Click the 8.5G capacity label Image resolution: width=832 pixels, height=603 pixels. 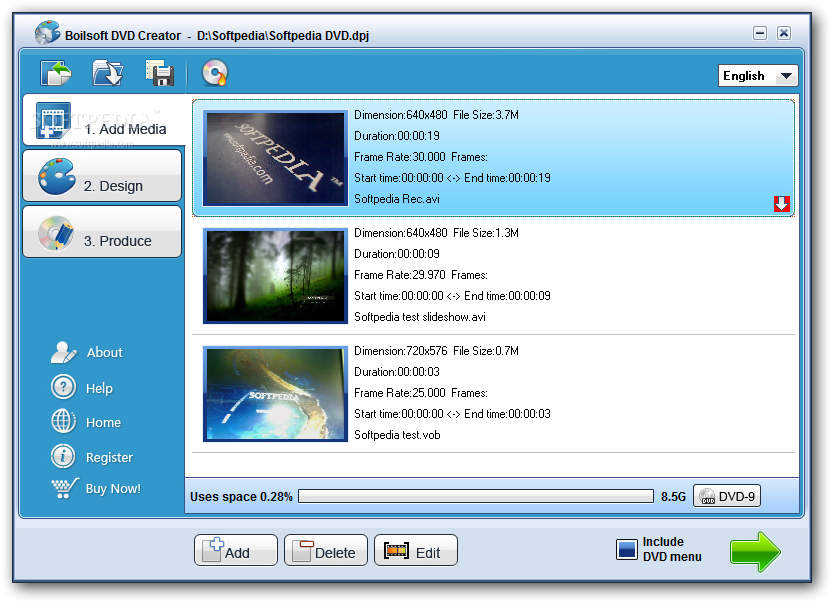coord(673,497)
